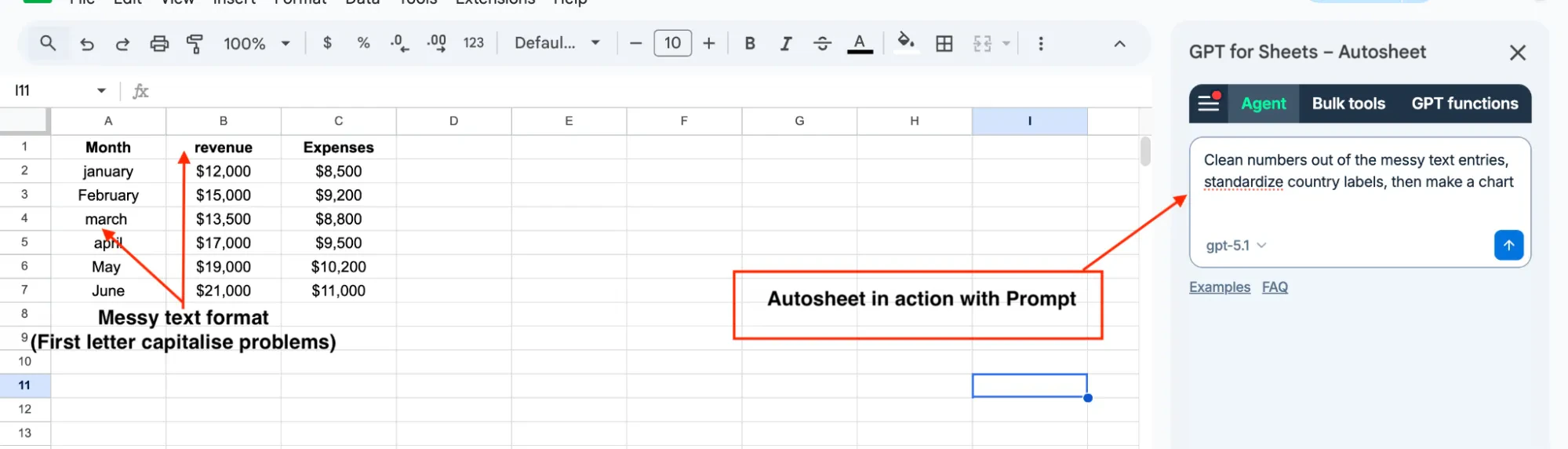Select column B header

[224, 121]
